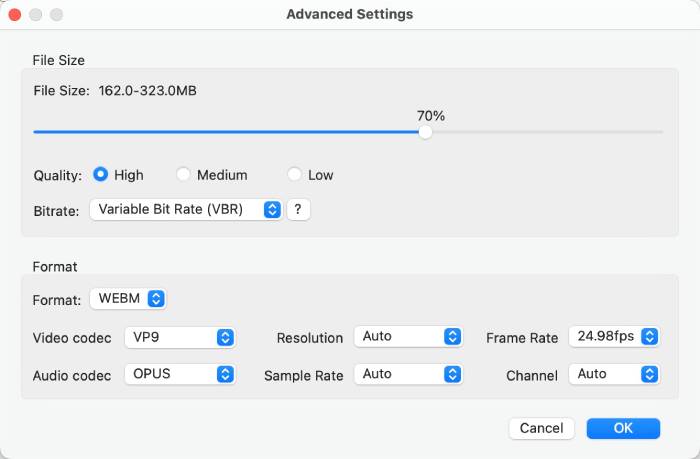Expand the Sample Rate dropdown
The height and width of the screenshot is (459, 700).
coord(410,374)
